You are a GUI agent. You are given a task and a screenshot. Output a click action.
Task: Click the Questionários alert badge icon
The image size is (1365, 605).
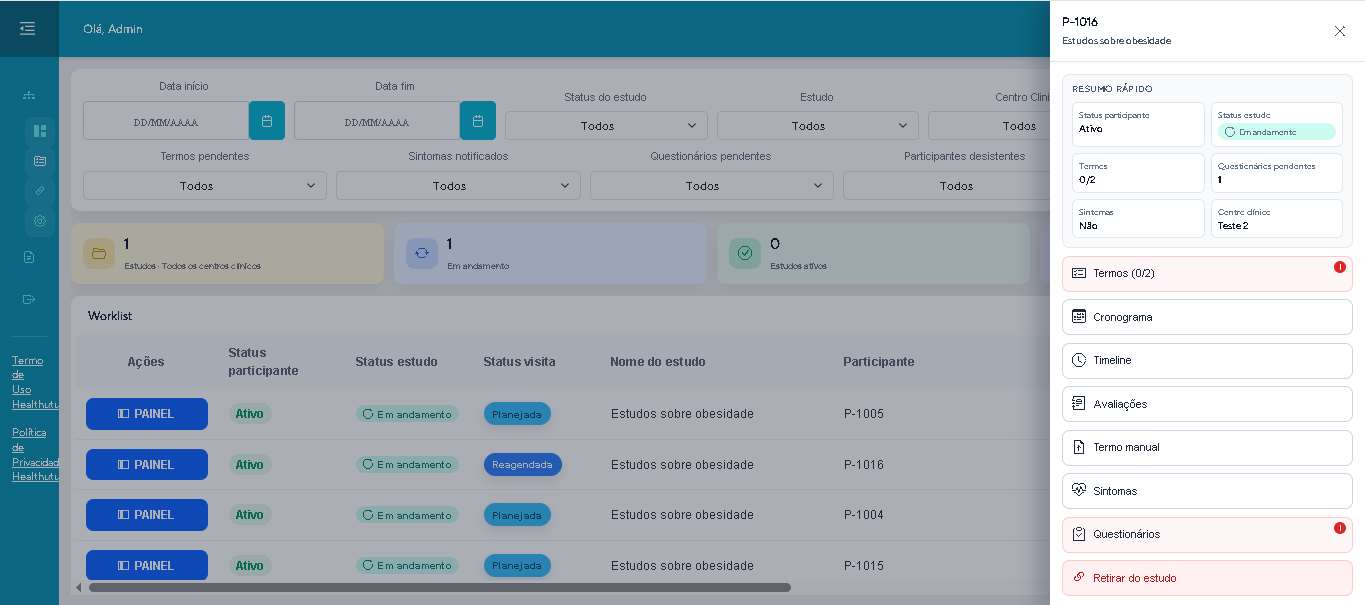pos(1340,528)
